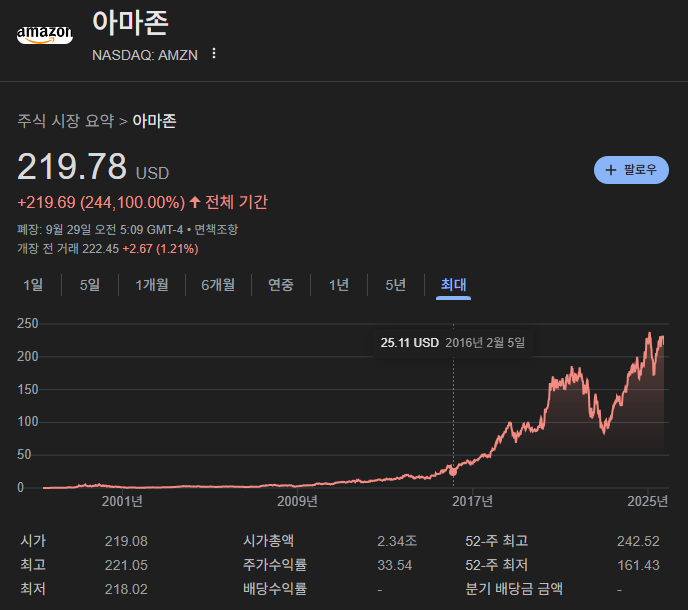Click the chart data point marker

453,472
